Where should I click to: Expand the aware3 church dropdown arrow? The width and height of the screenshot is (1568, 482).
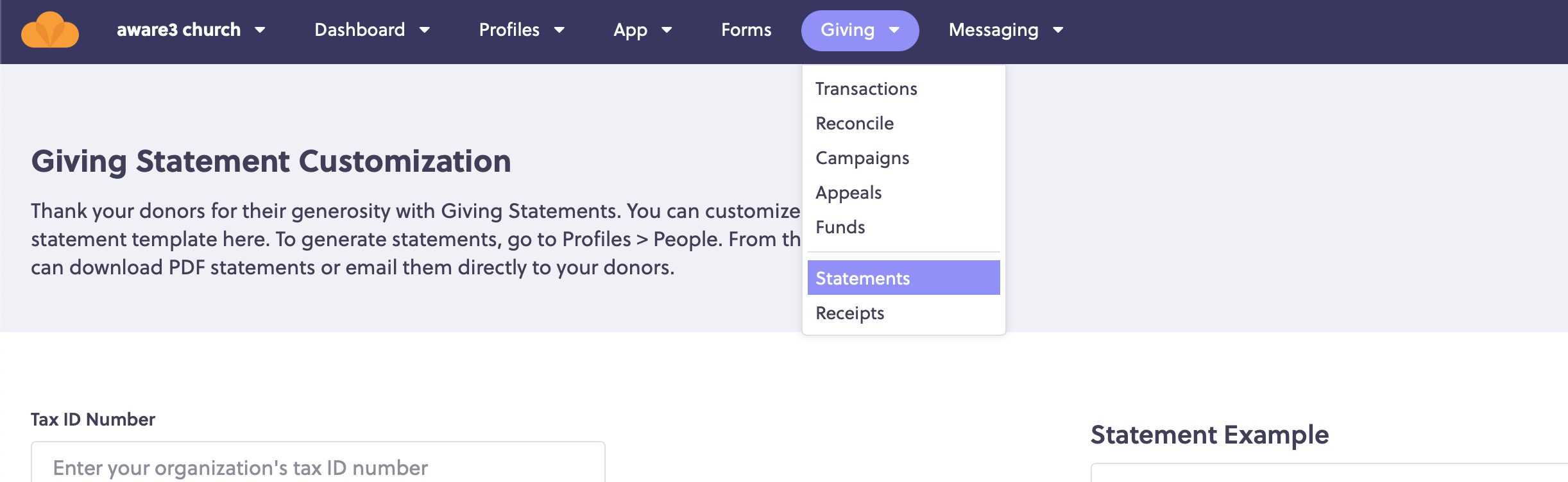click(x=260, y=30)
